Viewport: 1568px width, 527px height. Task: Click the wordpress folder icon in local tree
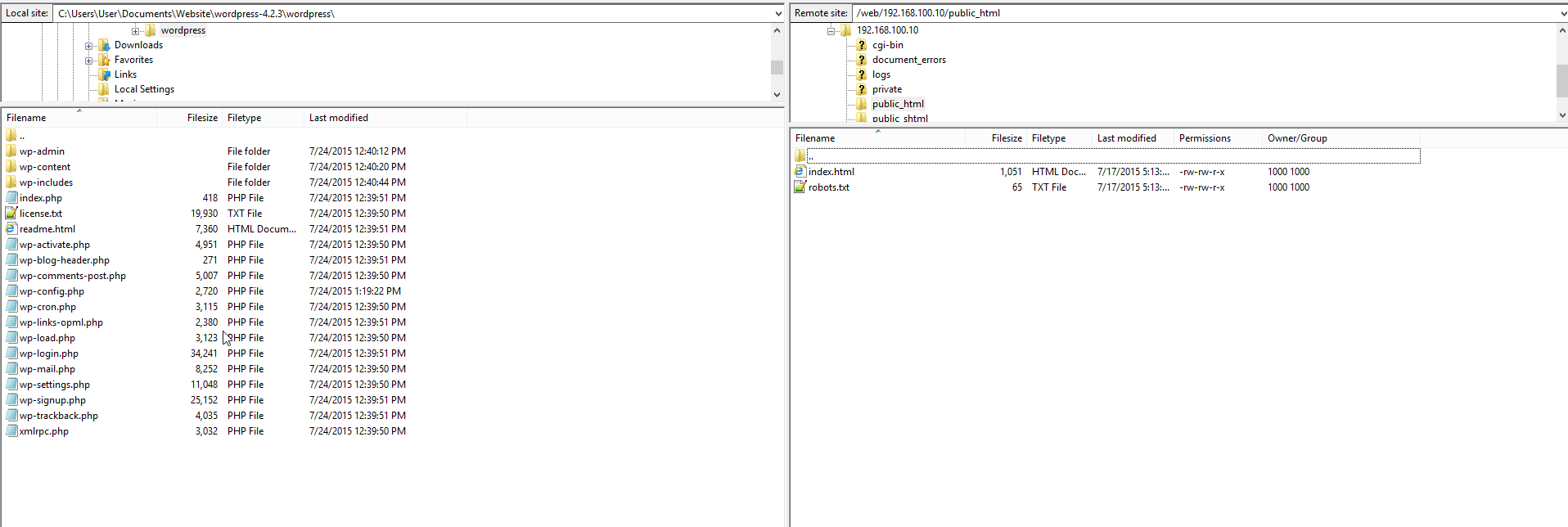pyautogui.click(x=151, y=30)
